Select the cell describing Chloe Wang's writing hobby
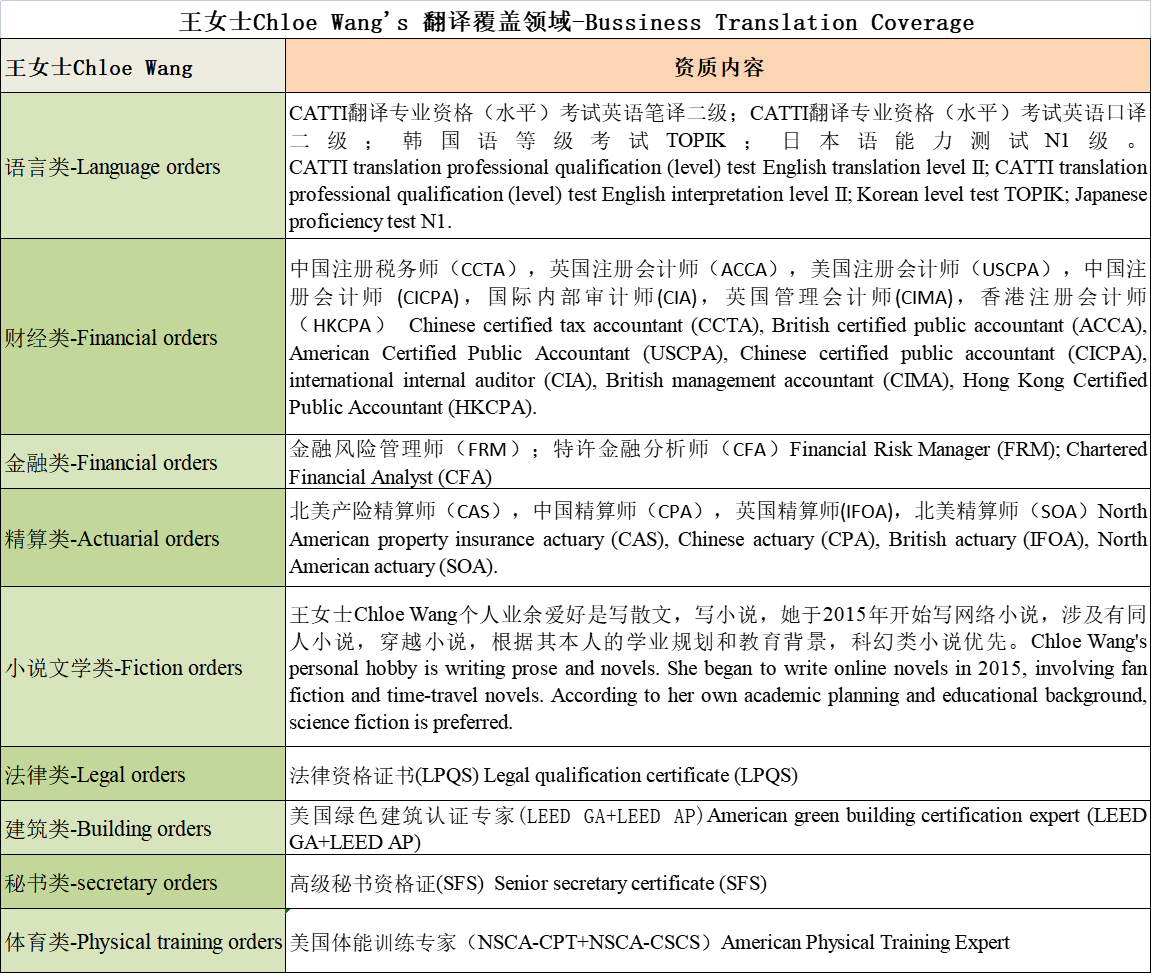Image resolution: width=1151 pixels, height=973 pixels. pos(717,667)
